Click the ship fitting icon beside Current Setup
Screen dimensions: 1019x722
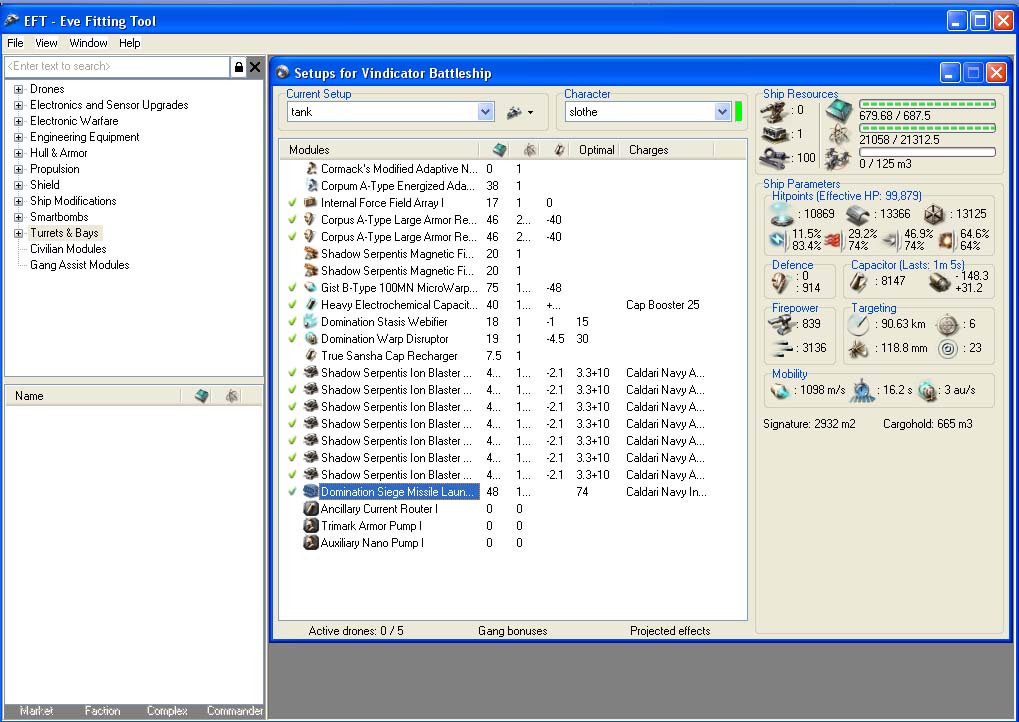tap(514, 112)
